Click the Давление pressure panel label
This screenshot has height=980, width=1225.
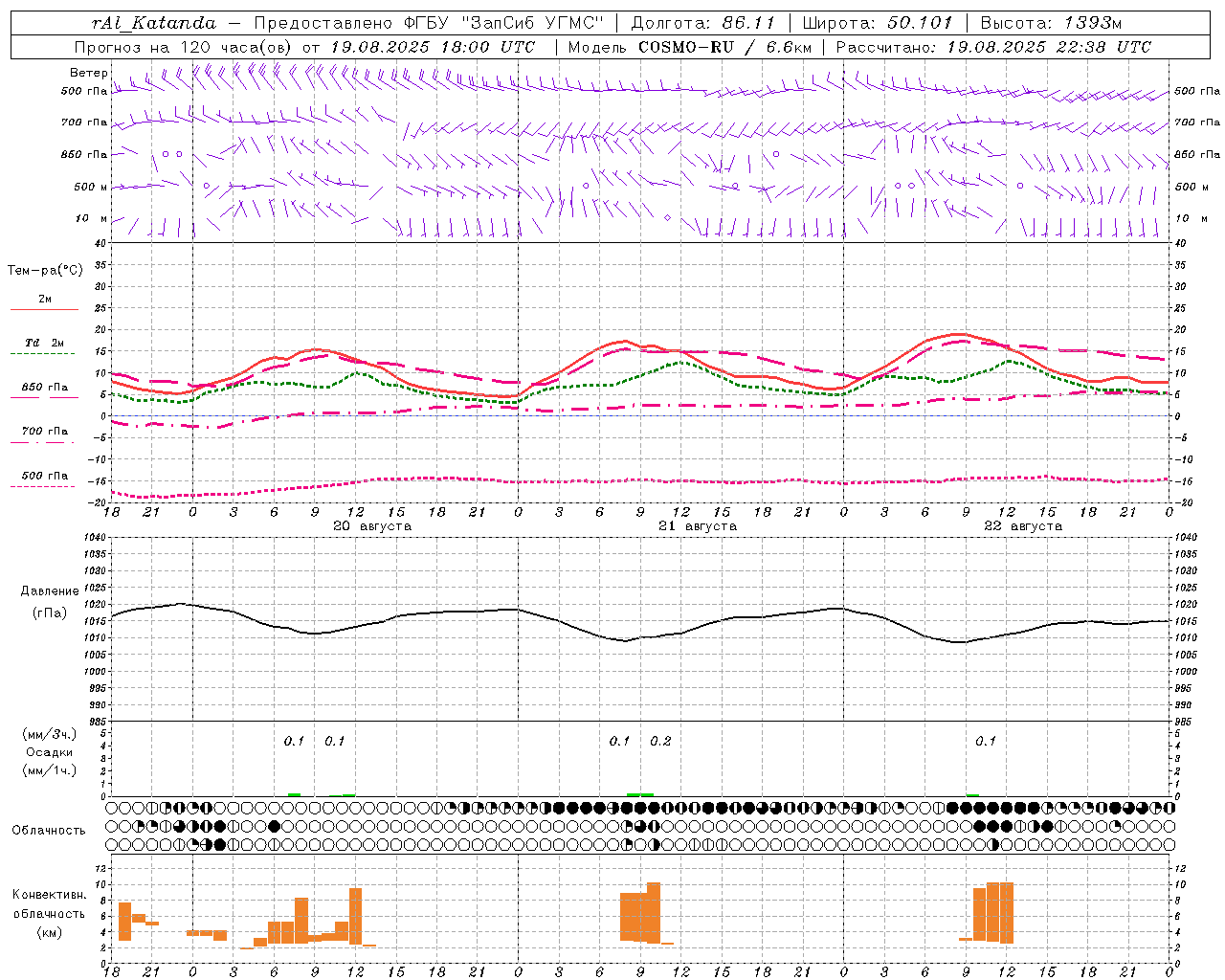point(50,591)
